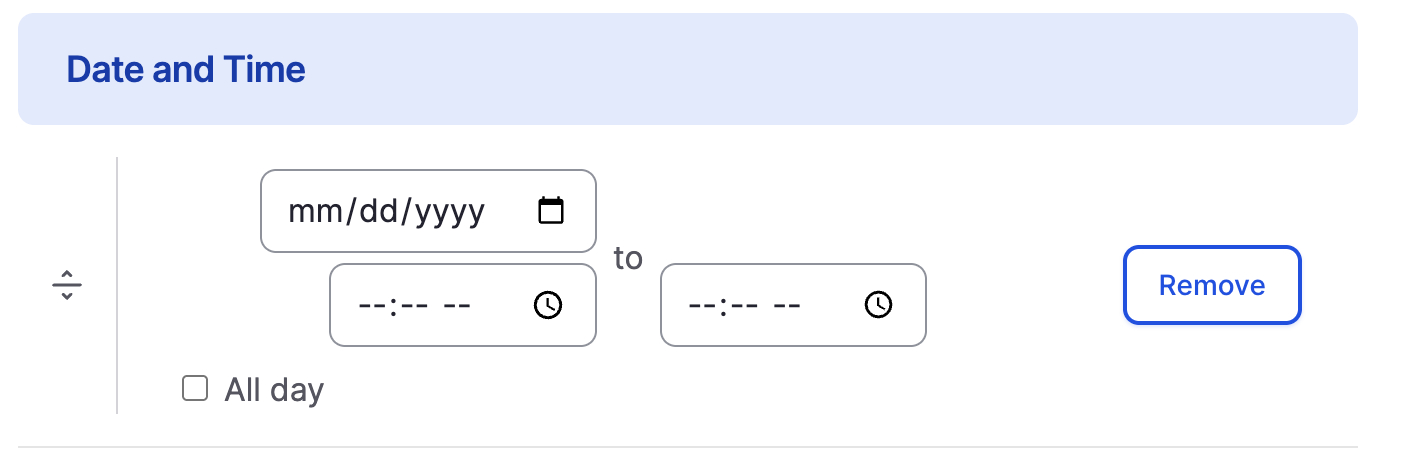The image size is (1406, 452).
Task: Click the reorder drag handle icon
Action: pyautogui.click(x=67, y=285)
